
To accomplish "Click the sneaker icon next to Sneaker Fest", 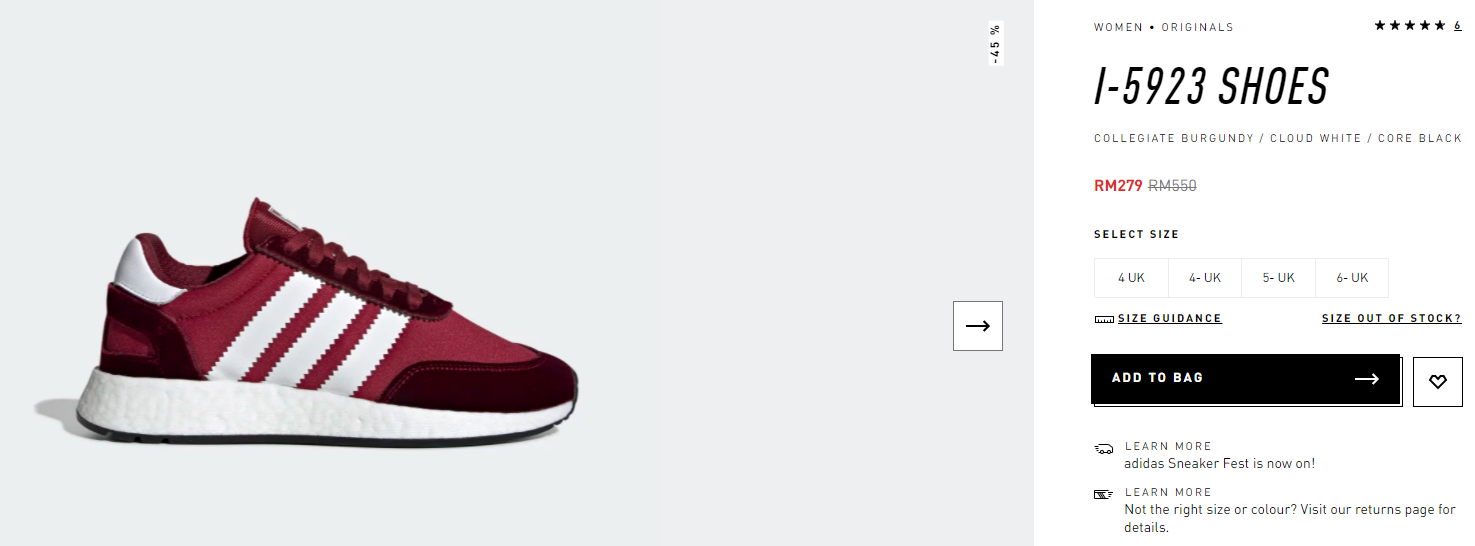I will pos(1104,449).
